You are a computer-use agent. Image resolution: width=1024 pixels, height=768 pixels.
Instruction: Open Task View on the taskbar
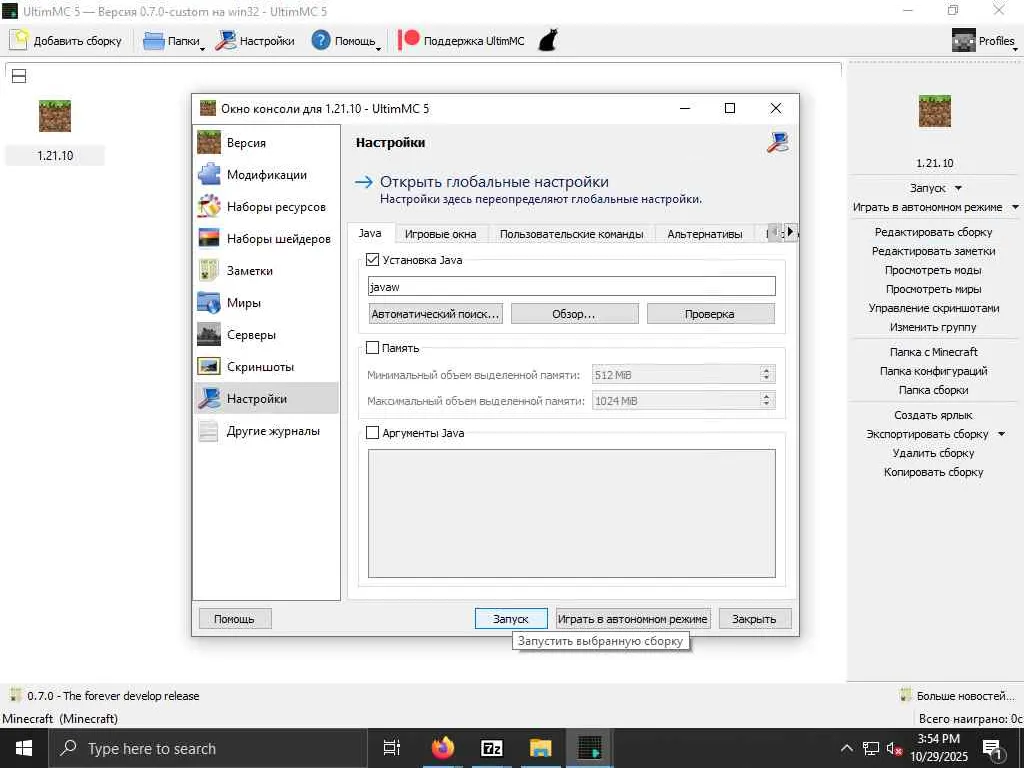[x=392, y=748]
